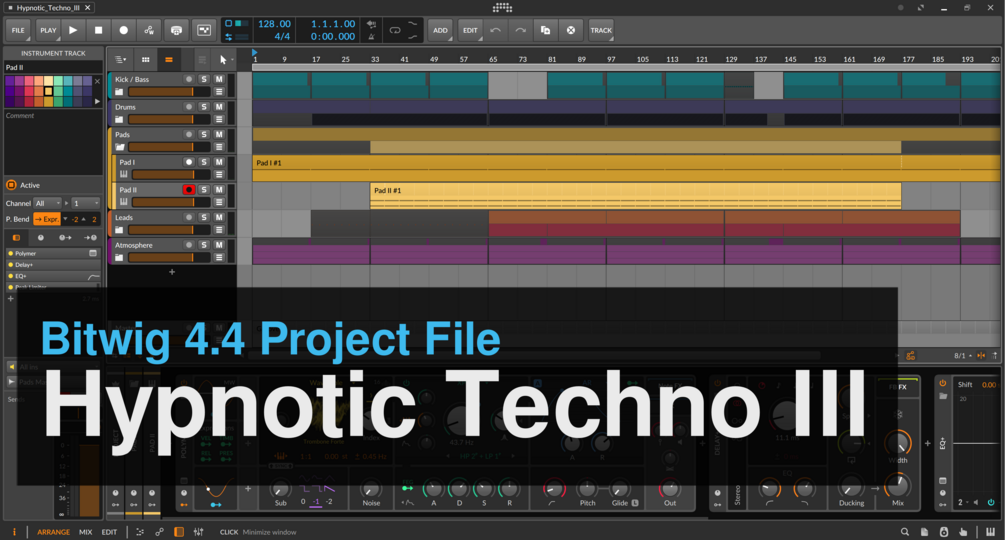1005x540 pixels.
Task: Toggle the device panel icon in the footer
Action: 179,532
